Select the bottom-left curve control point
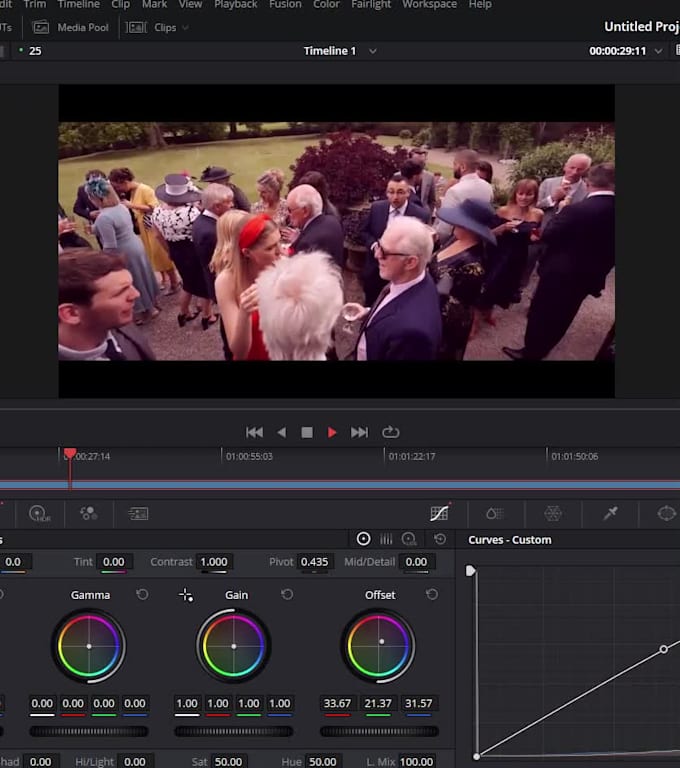Screen dimensions: 680x768 (476, 756)
